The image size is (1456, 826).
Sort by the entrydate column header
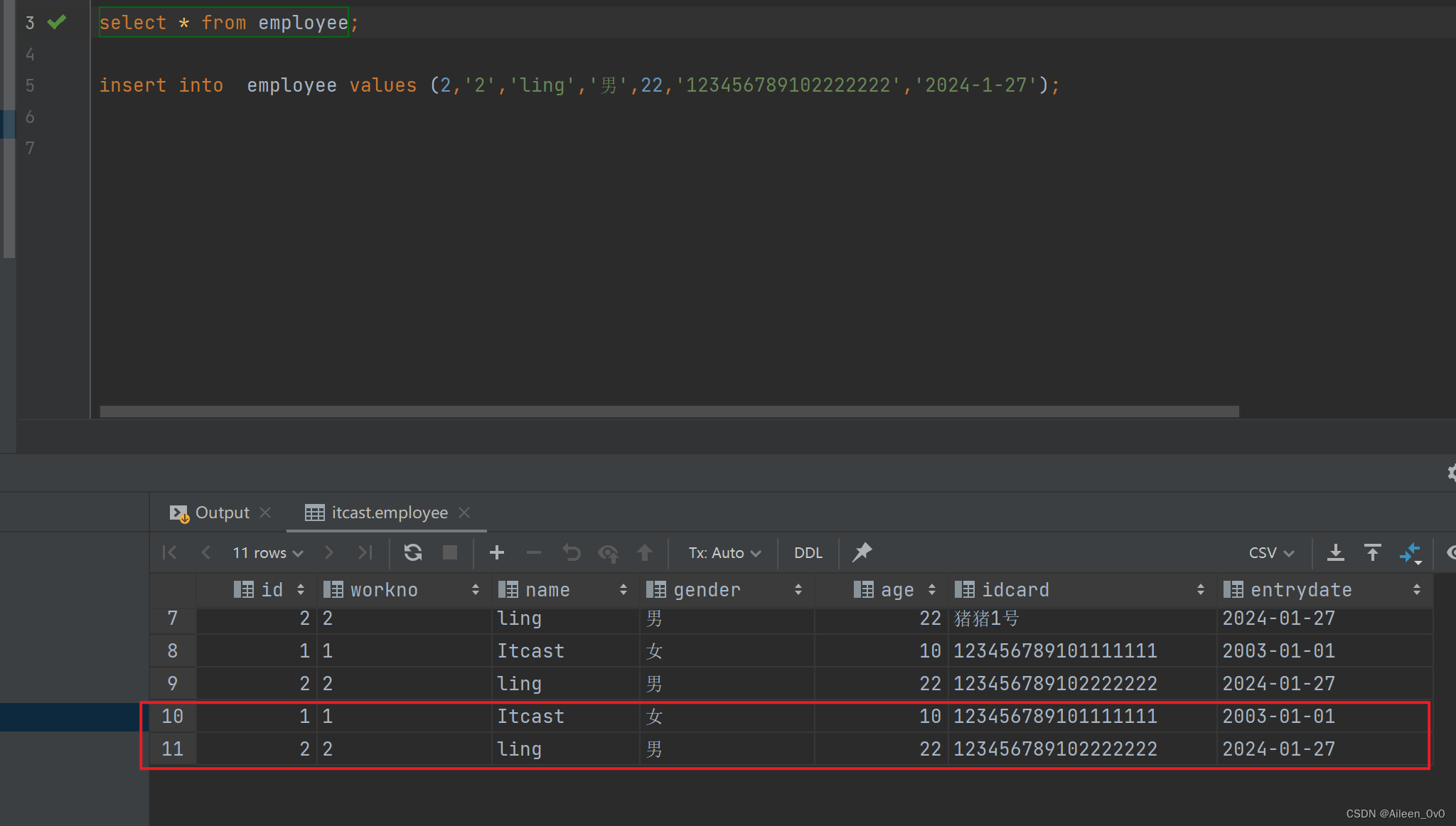1300,590
